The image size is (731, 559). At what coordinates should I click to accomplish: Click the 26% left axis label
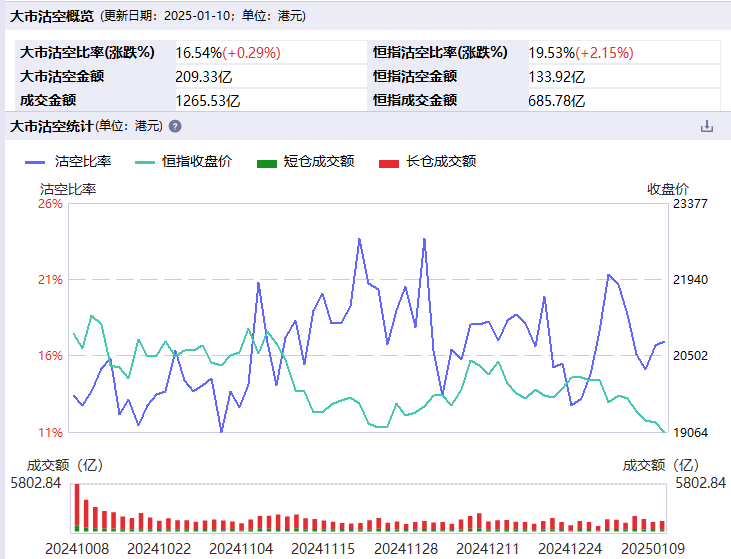(x=50, y=204)
